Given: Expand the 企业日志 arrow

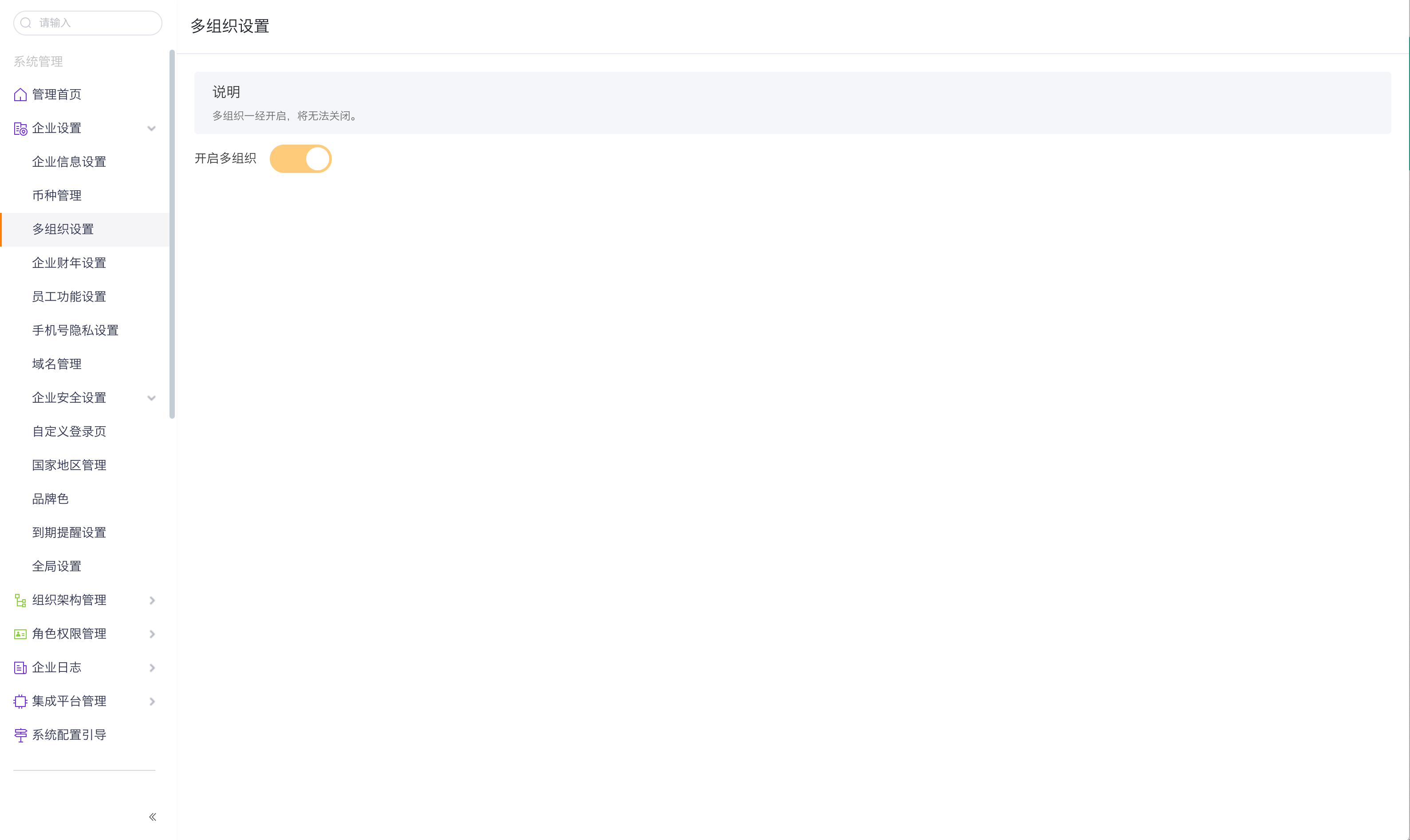Looking at the screenshot, I should click(x=152, y=667).
